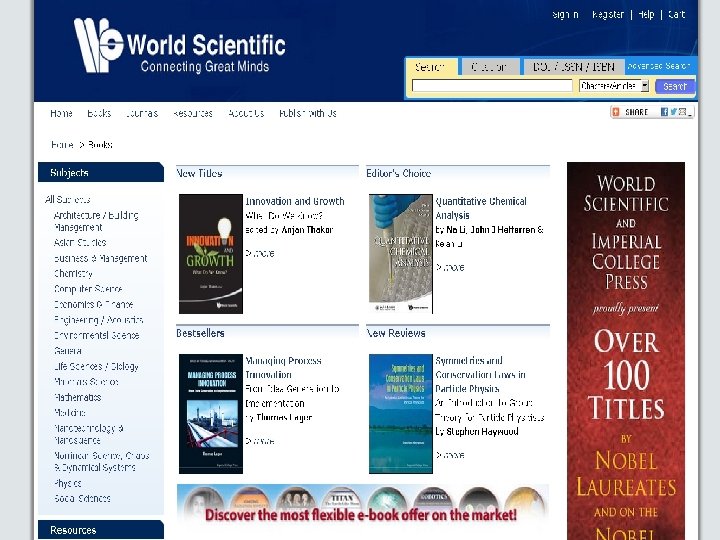Select Nanotechnology & Nanoscience subject
Screen dimensions: 720x540
89,434
